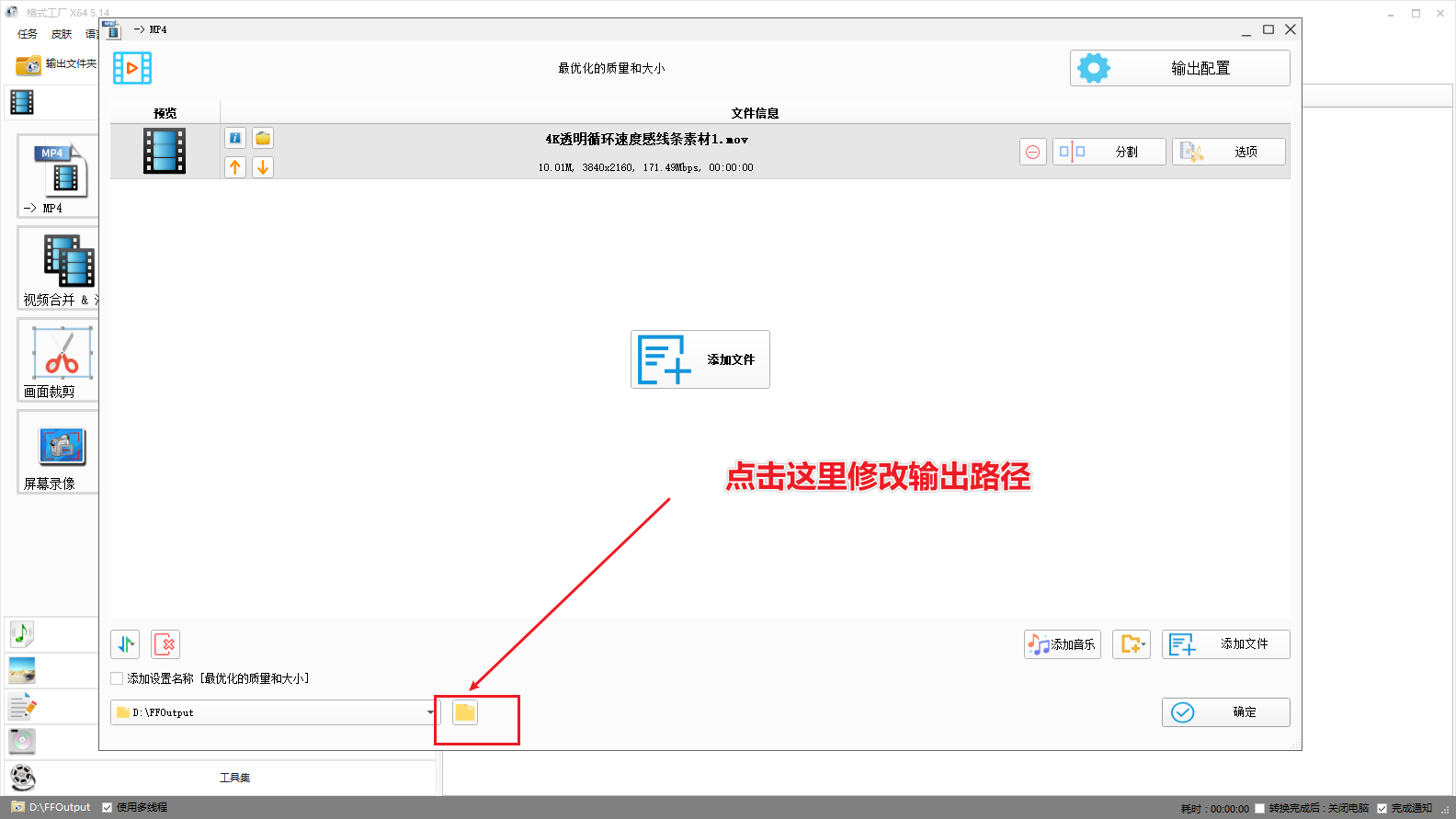This screenshot has width=1456, height=819.
Task: Click the sort order icon with blue-green arrows
Action: [125, 644]
